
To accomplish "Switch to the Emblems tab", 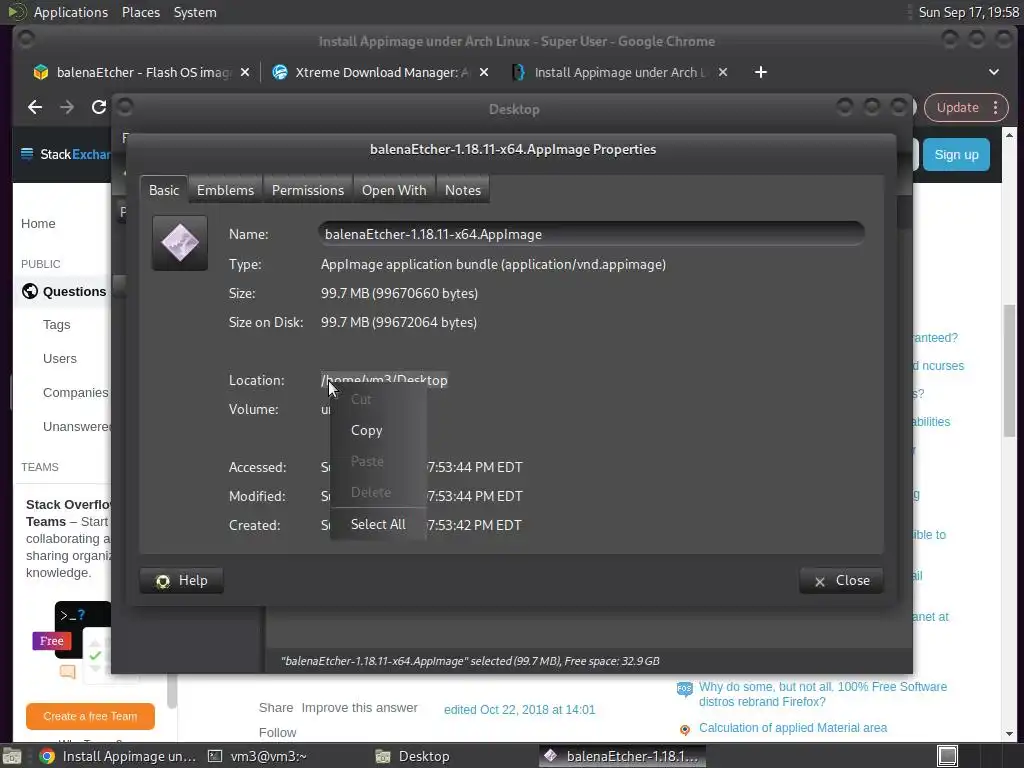I will 225,190.
